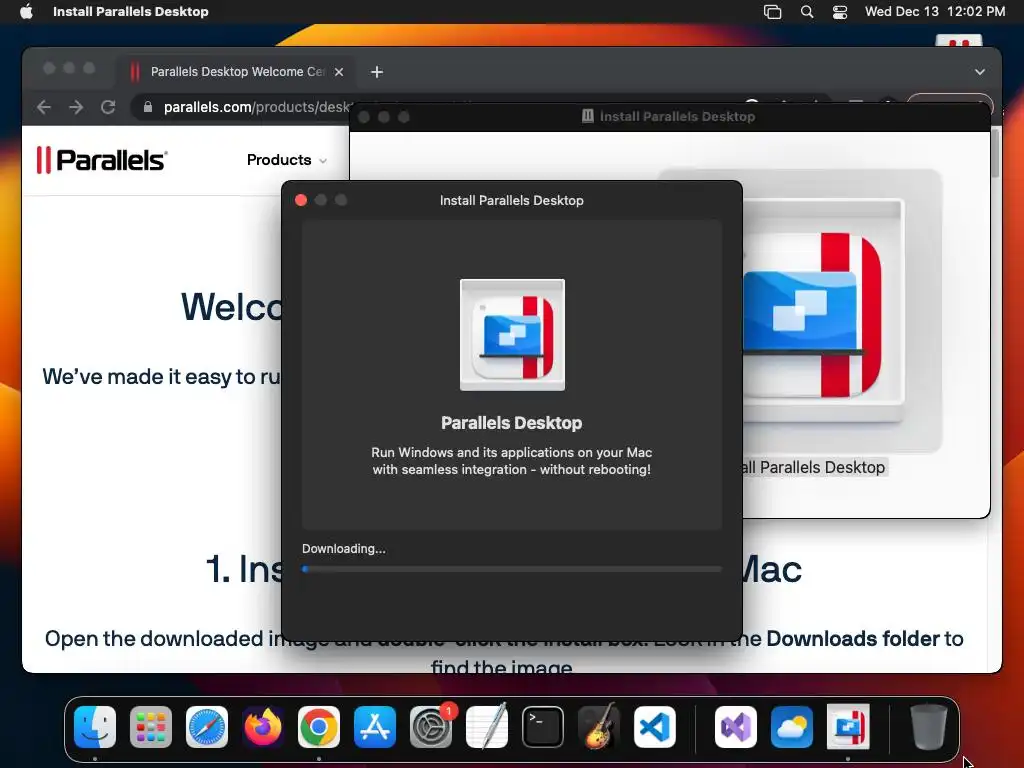Go forward in Chrome browser
The width and height of the screenshot is (1024, 768).
tap(76, 107)
